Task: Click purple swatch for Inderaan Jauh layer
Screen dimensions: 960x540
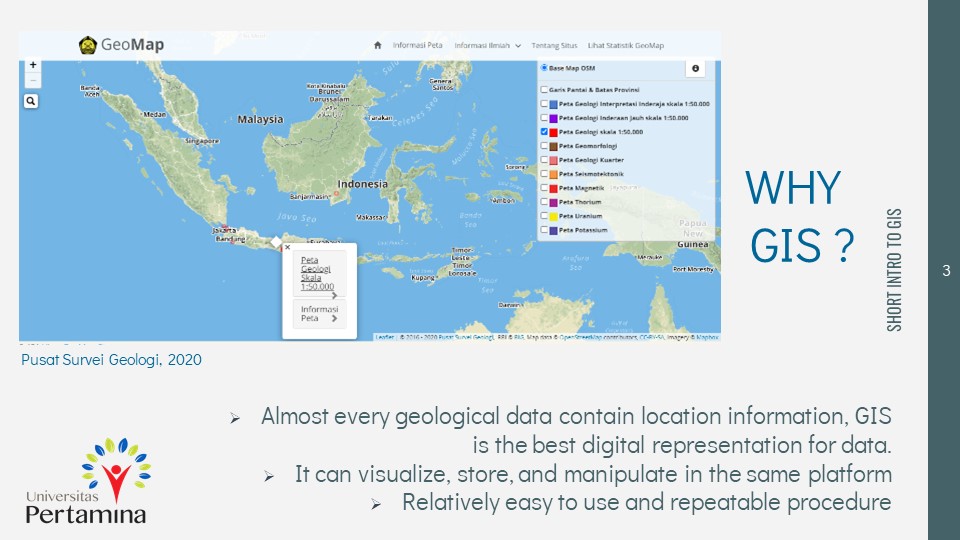Action: coord(553,118)
